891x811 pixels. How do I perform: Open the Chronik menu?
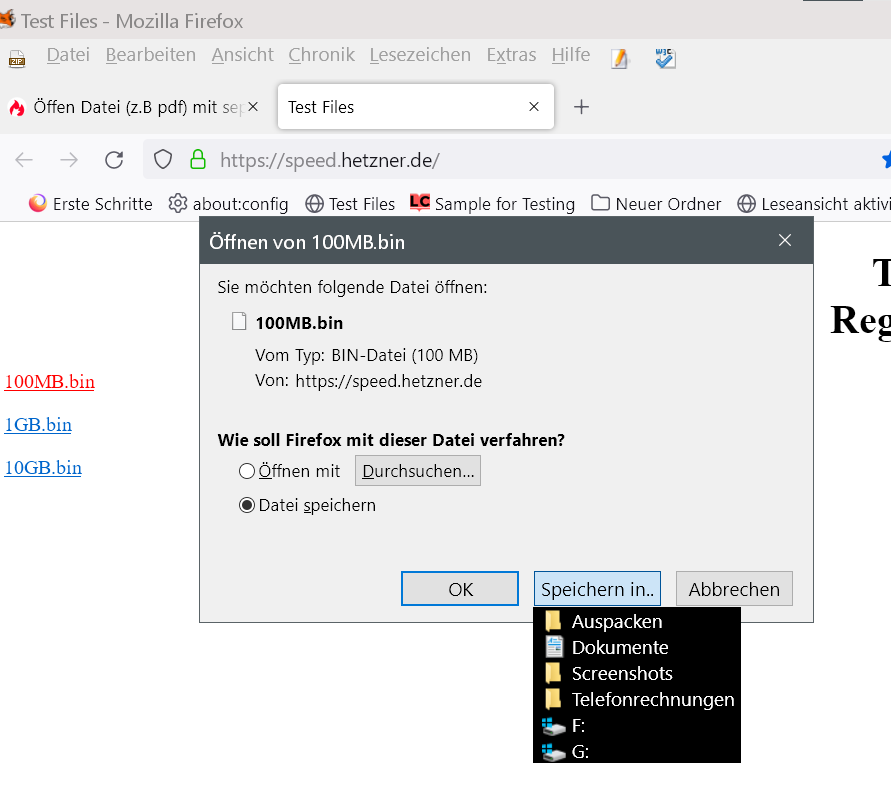(322, 55)
